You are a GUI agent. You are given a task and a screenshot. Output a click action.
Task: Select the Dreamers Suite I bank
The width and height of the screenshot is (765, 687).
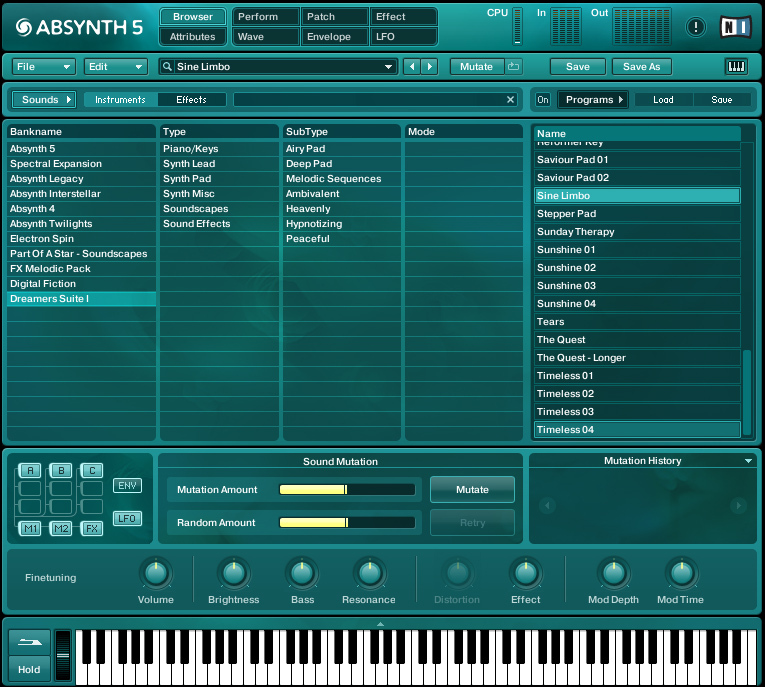(x=81, y=299)
